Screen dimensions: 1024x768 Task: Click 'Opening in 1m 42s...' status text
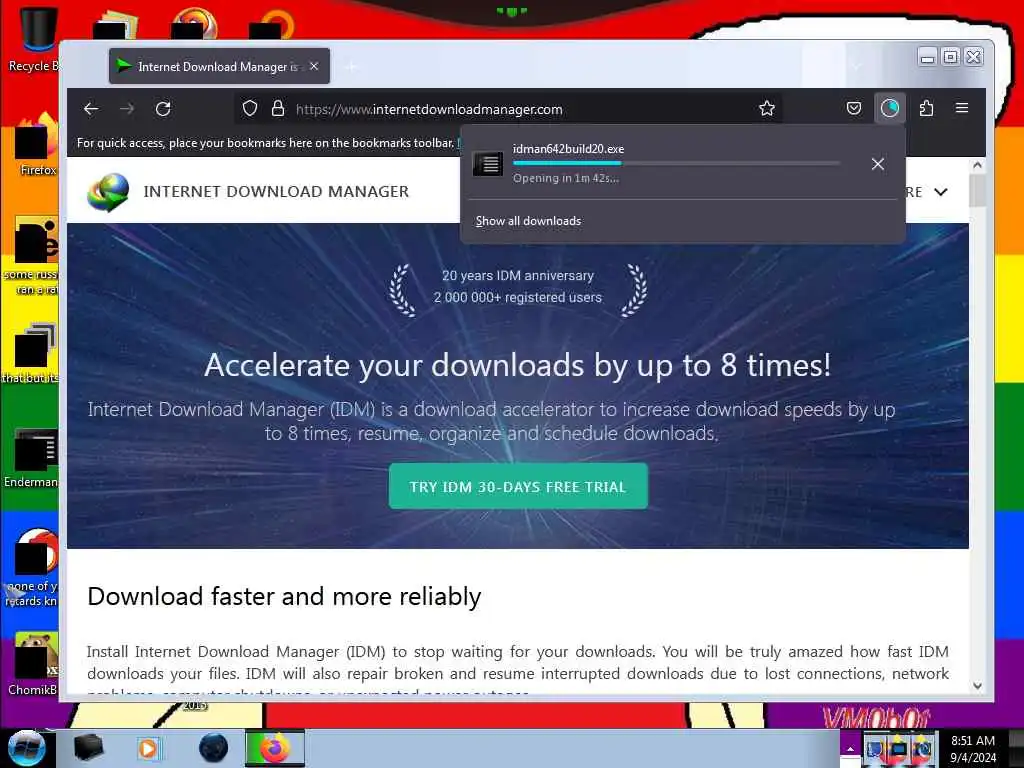tap(566, 178)
